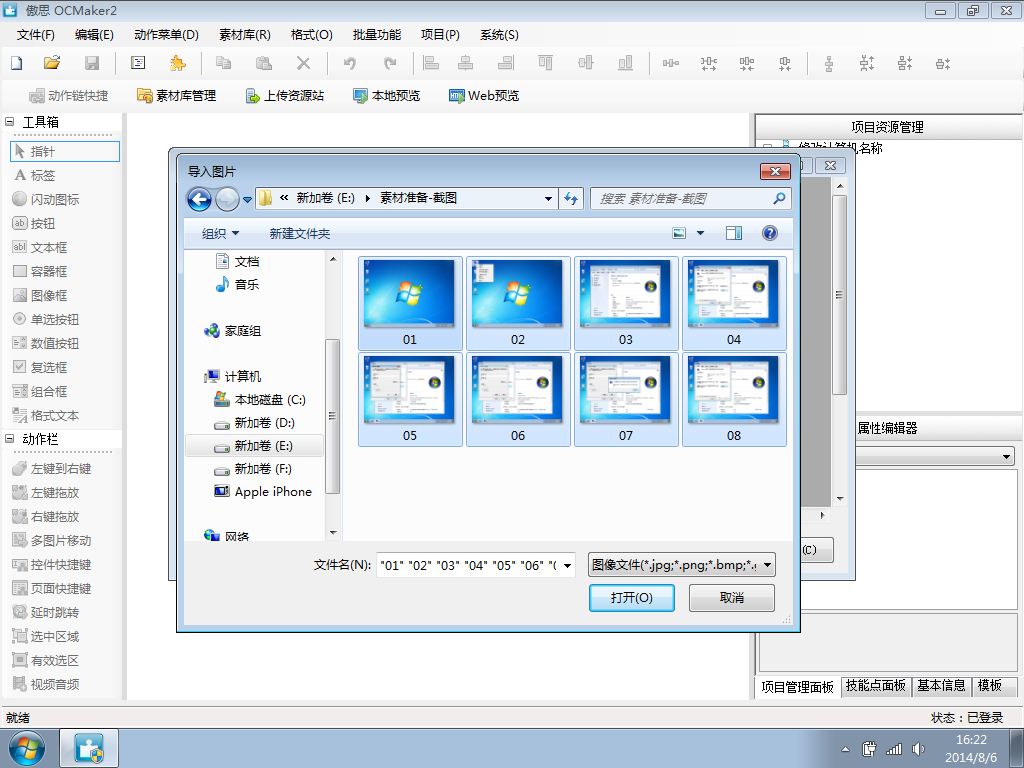Screen dimensions: 1024x768
Task: Click the Delete X toolbar icon
Action: [x=303, y=63]
